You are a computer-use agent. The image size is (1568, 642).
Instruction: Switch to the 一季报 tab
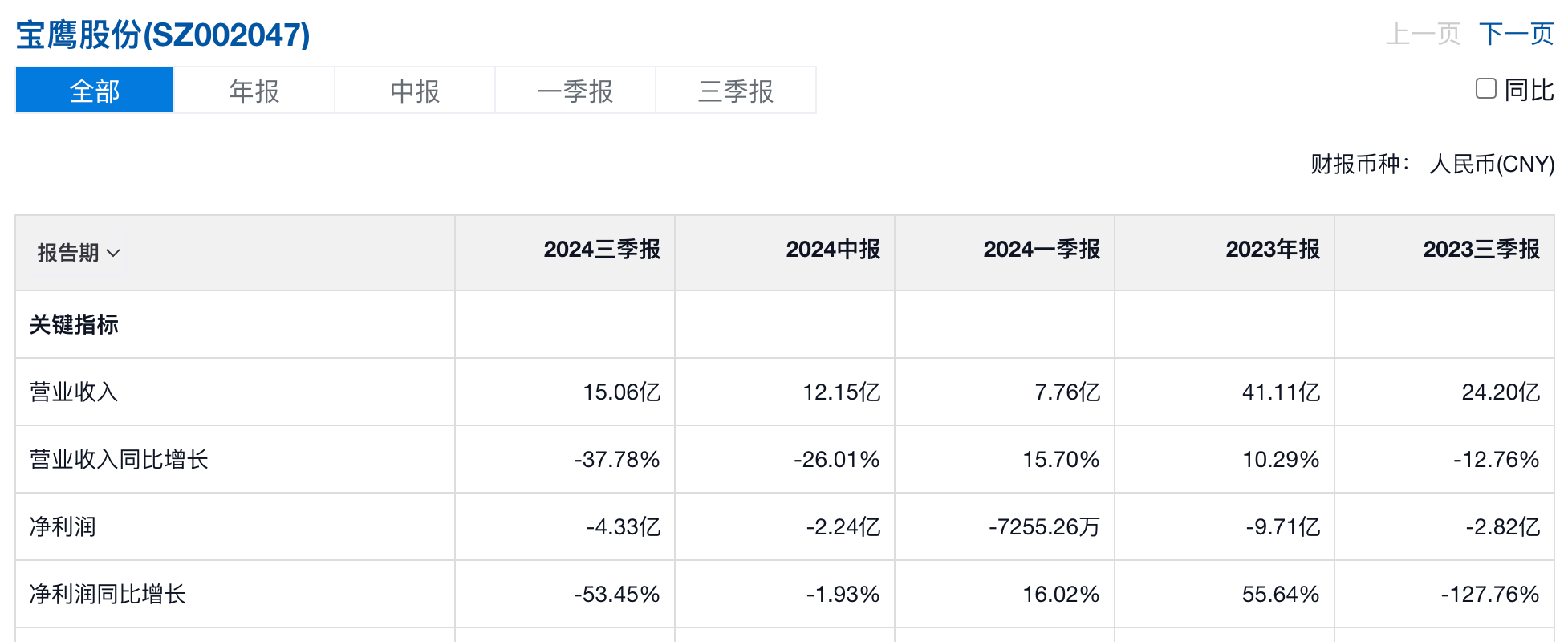(575, 91)
